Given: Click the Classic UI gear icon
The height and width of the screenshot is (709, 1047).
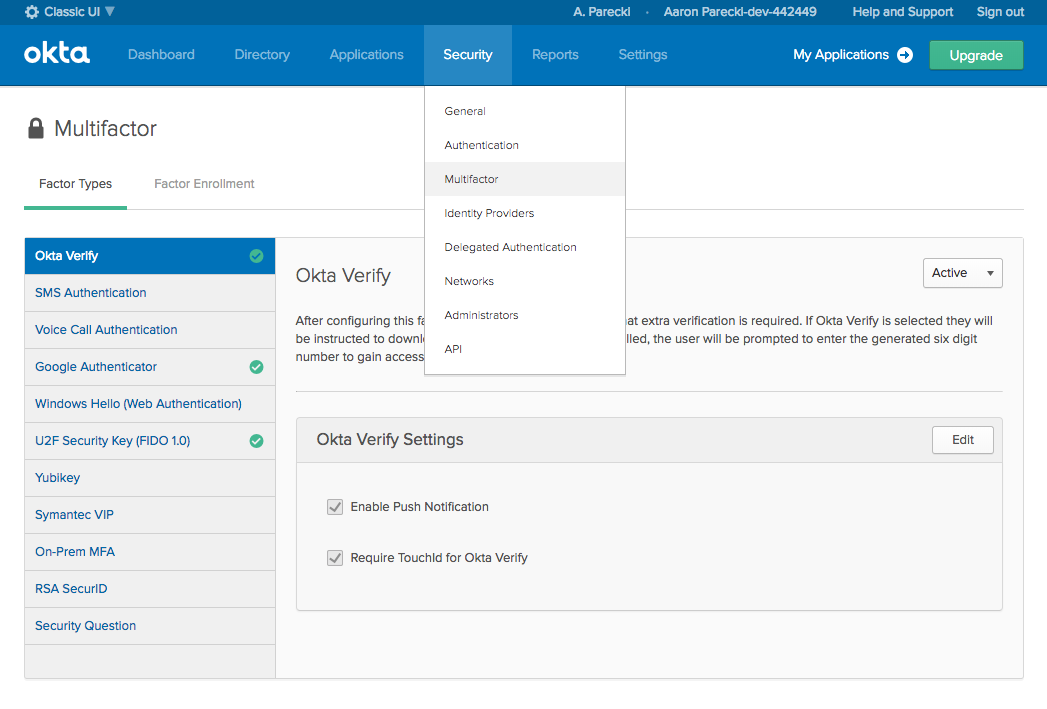Looking at the screenshot, I should [x=32, y=12].
